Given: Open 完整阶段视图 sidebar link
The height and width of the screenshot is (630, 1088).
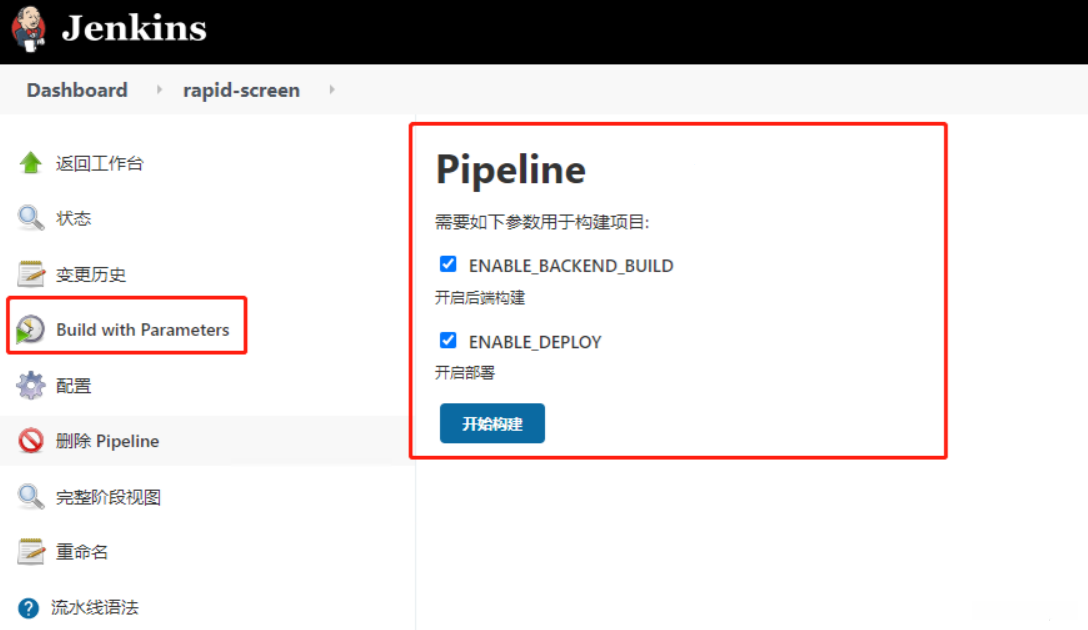Looking at the screenshot, I should (108, 497).
